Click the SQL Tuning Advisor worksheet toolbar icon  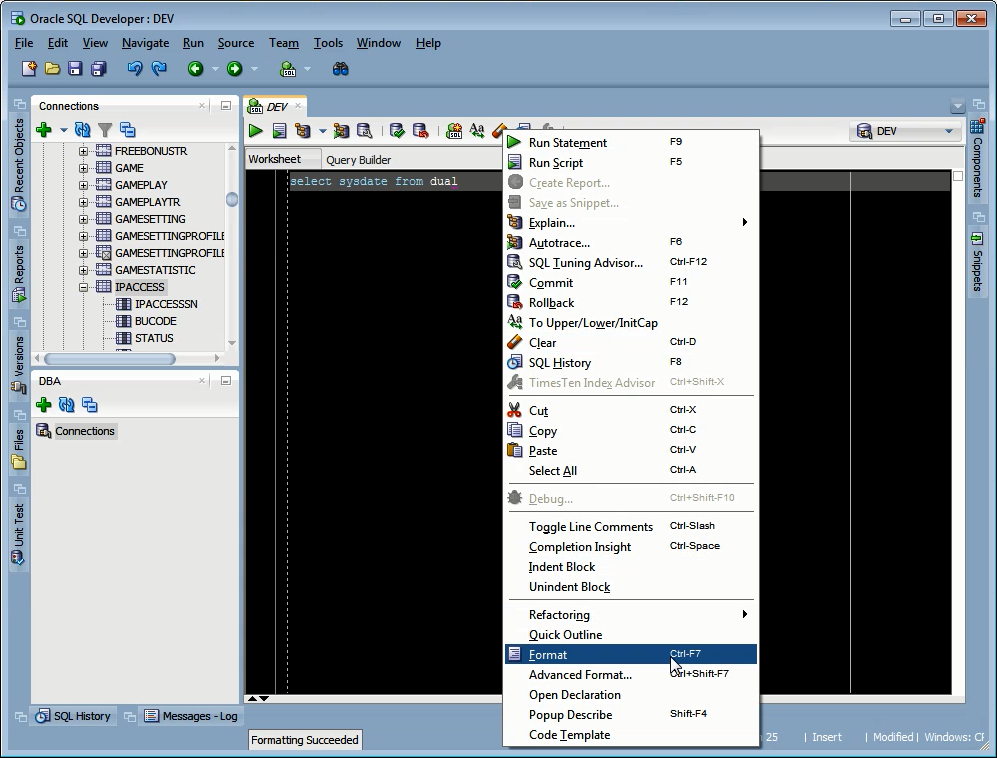click(364, 131)
